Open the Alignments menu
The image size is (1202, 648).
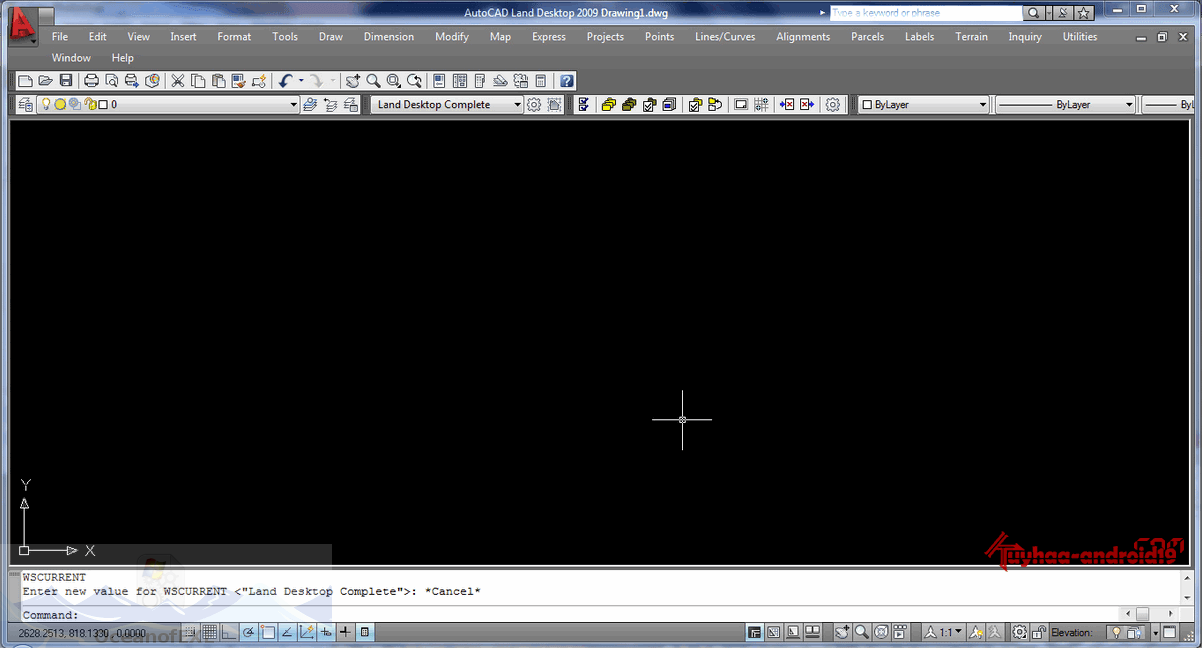tap(803, 37)
